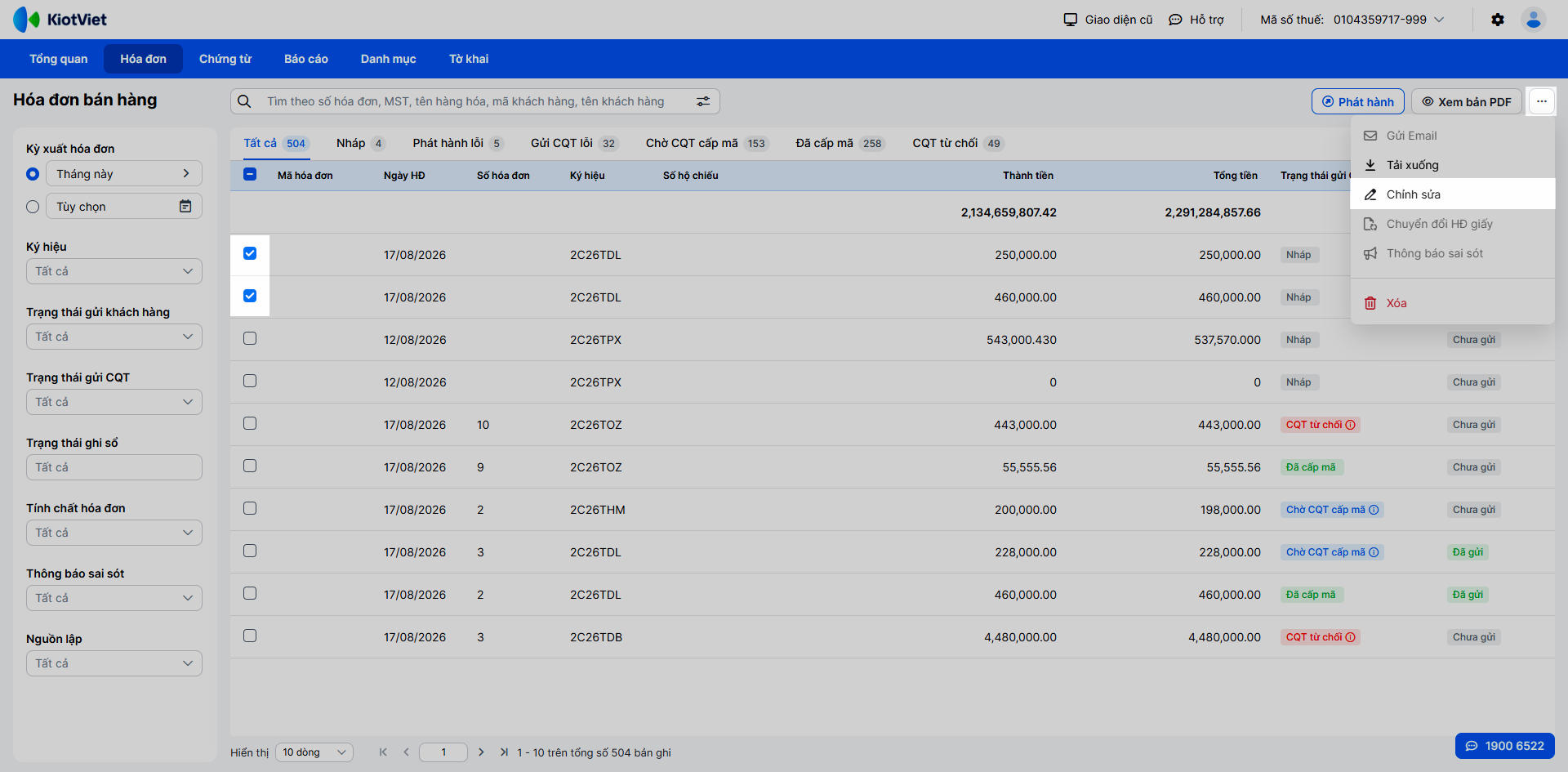The width and height of the screenshot is (1568, 772).
Task: Open the Tổng quan menu
Action: pyautogui.click(x=59, y=59)
